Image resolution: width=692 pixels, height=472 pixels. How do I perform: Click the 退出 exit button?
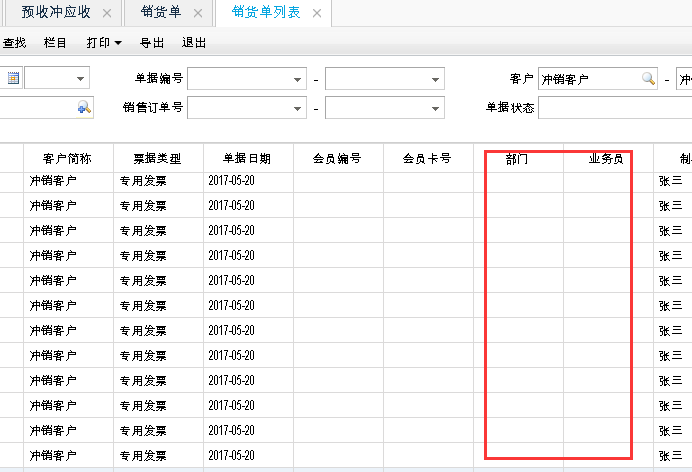[x=194, y=43]
